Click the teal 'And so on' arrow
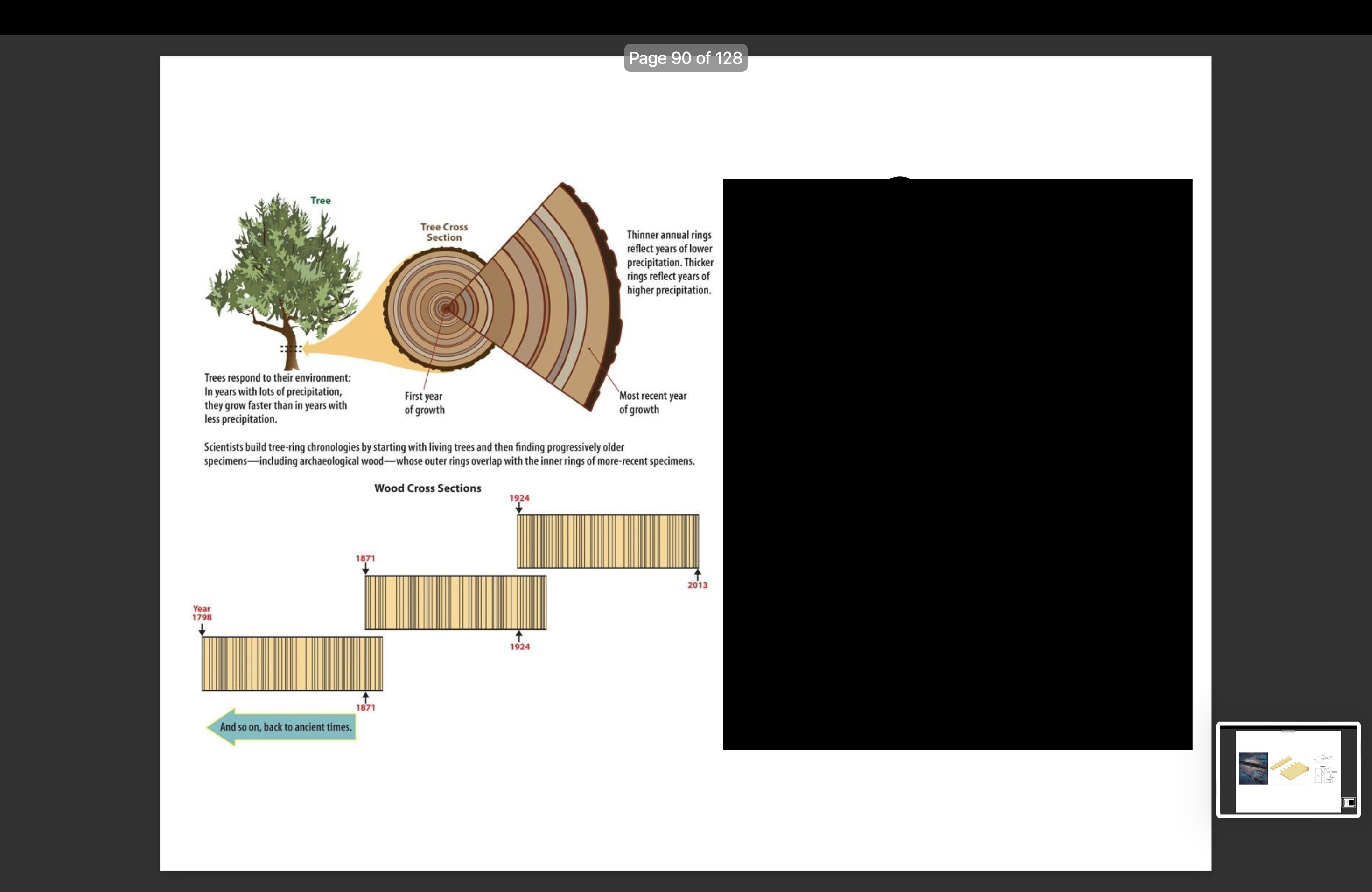Screen dimensions: 1372x892 (281, 727)
